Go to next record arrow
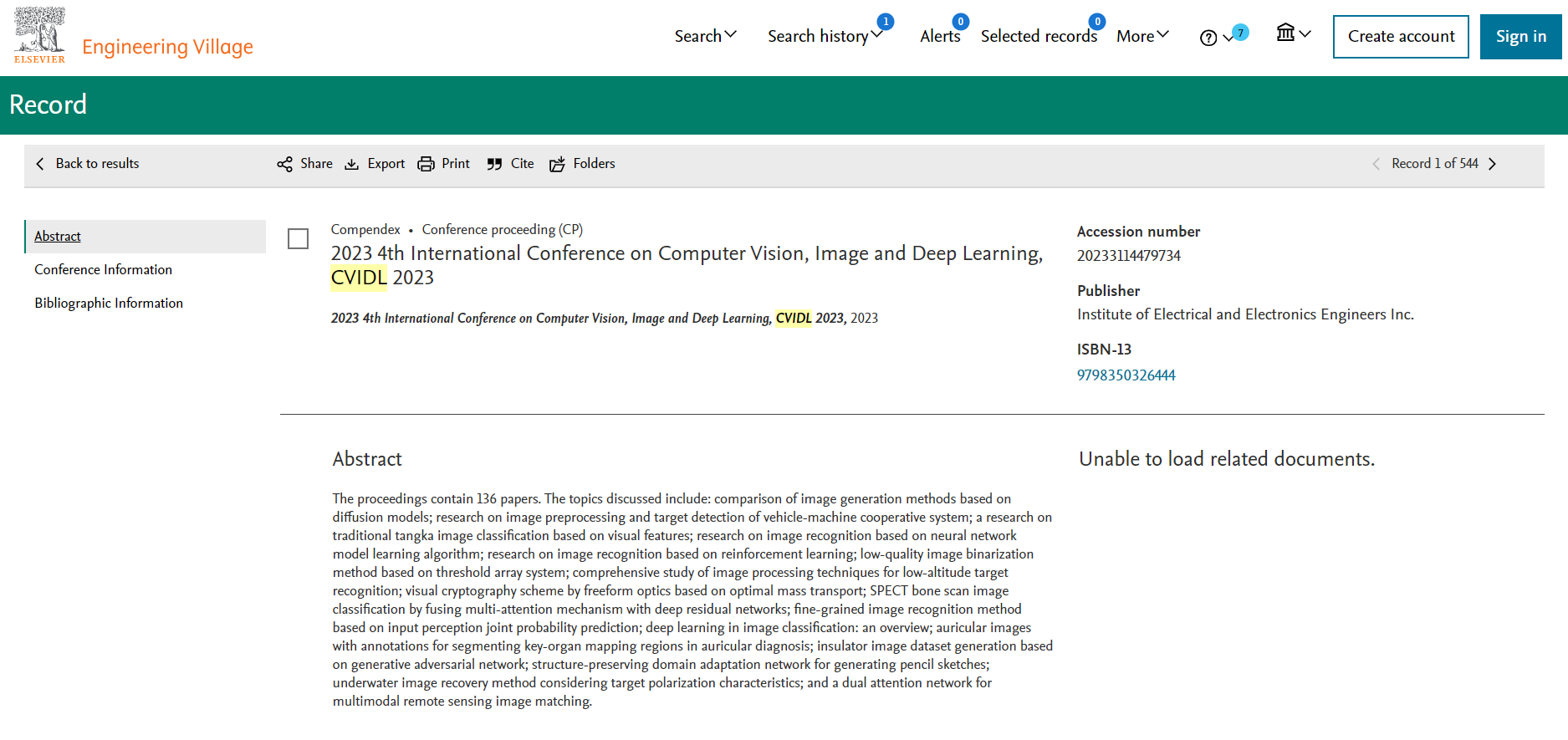This screenshot has height=740, width=1568. pyautogui.click(x=1492, y=164)
